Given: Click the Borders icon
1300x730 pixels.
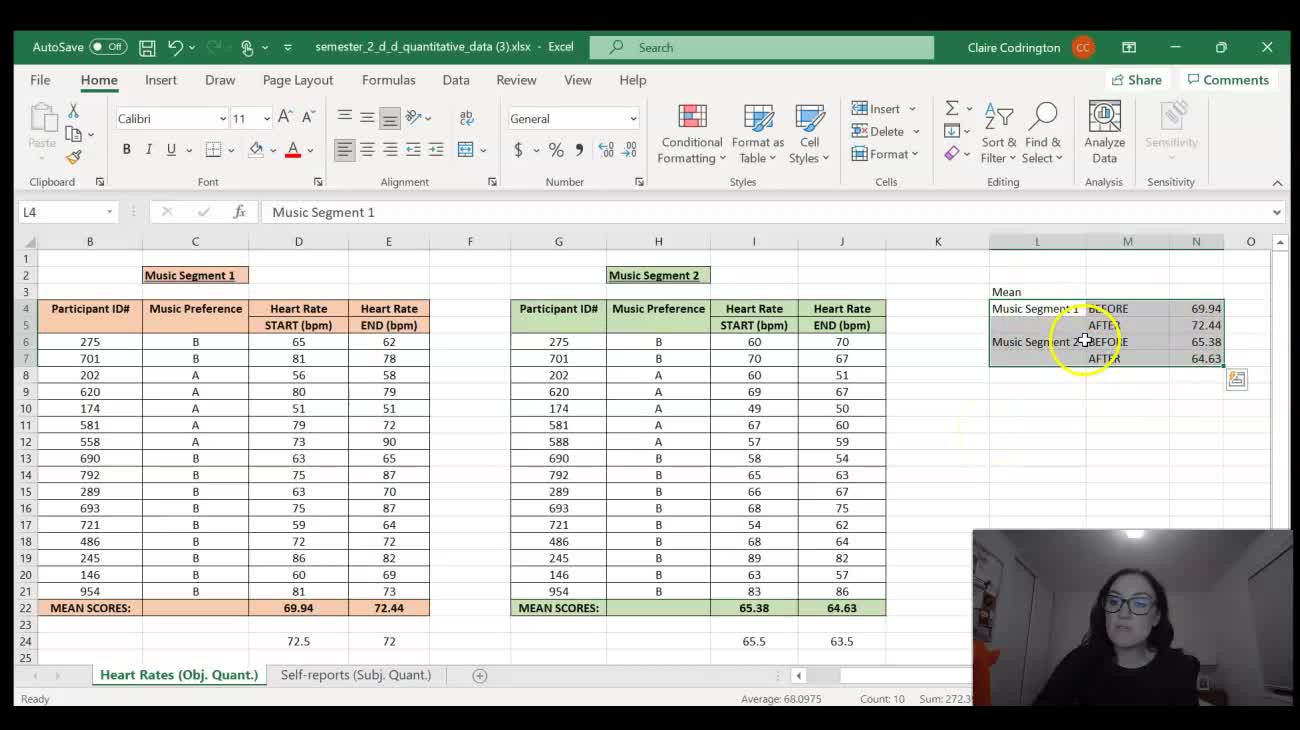Looking at the screenshot, I should [213, 150].
